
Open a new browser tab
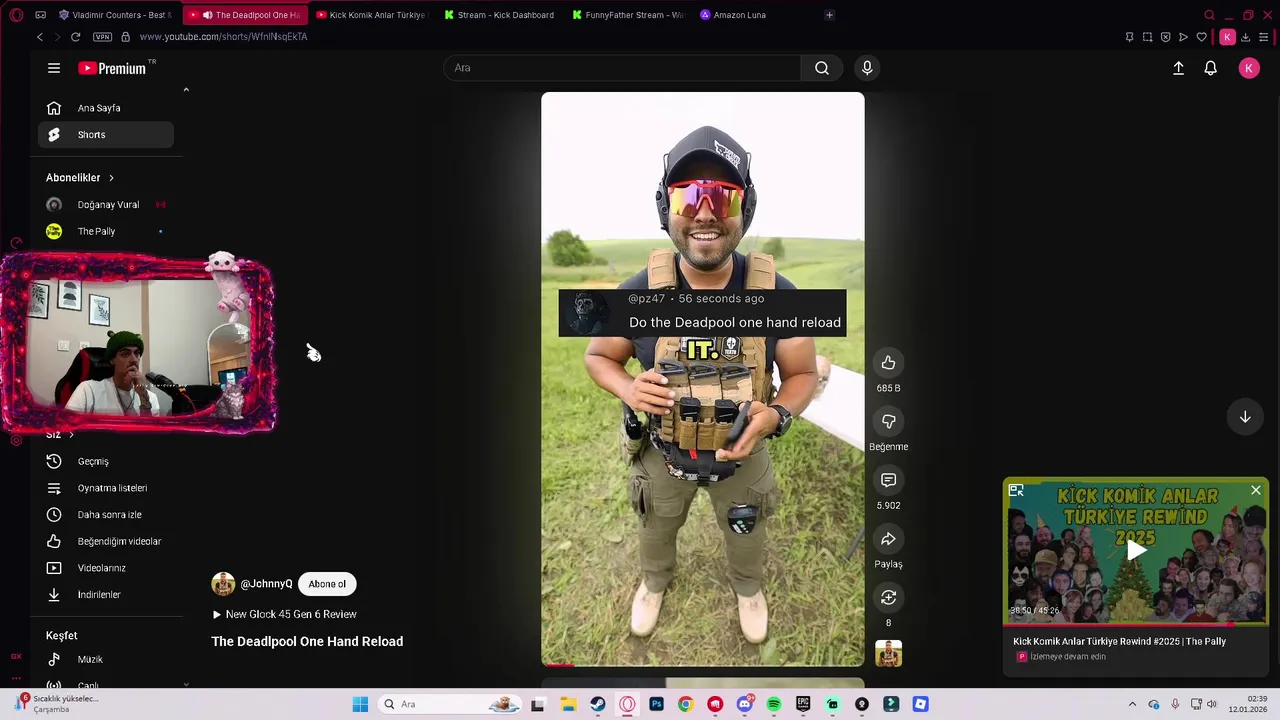click(829, 15)
